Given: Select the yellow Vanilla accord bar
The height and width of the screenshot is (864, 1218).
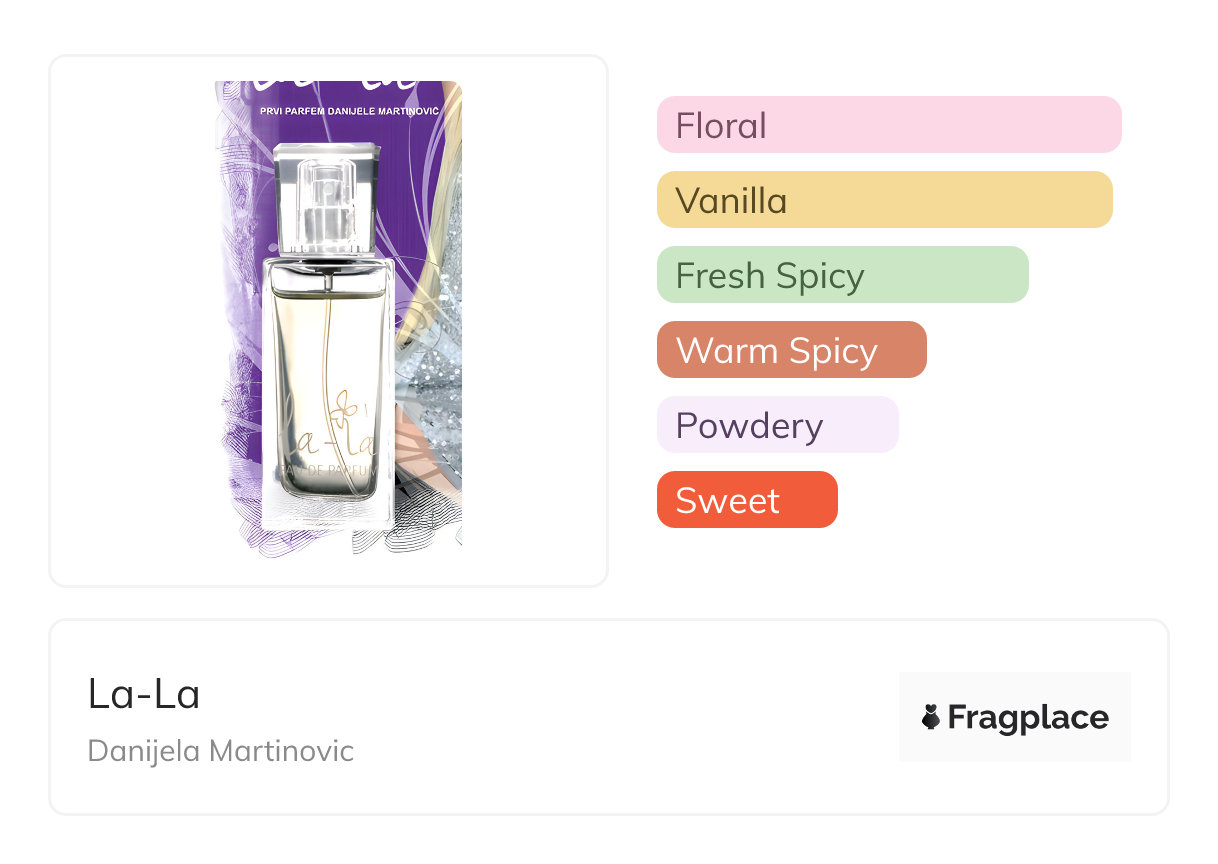Looking at the screenshot, I should coord(884,200).
